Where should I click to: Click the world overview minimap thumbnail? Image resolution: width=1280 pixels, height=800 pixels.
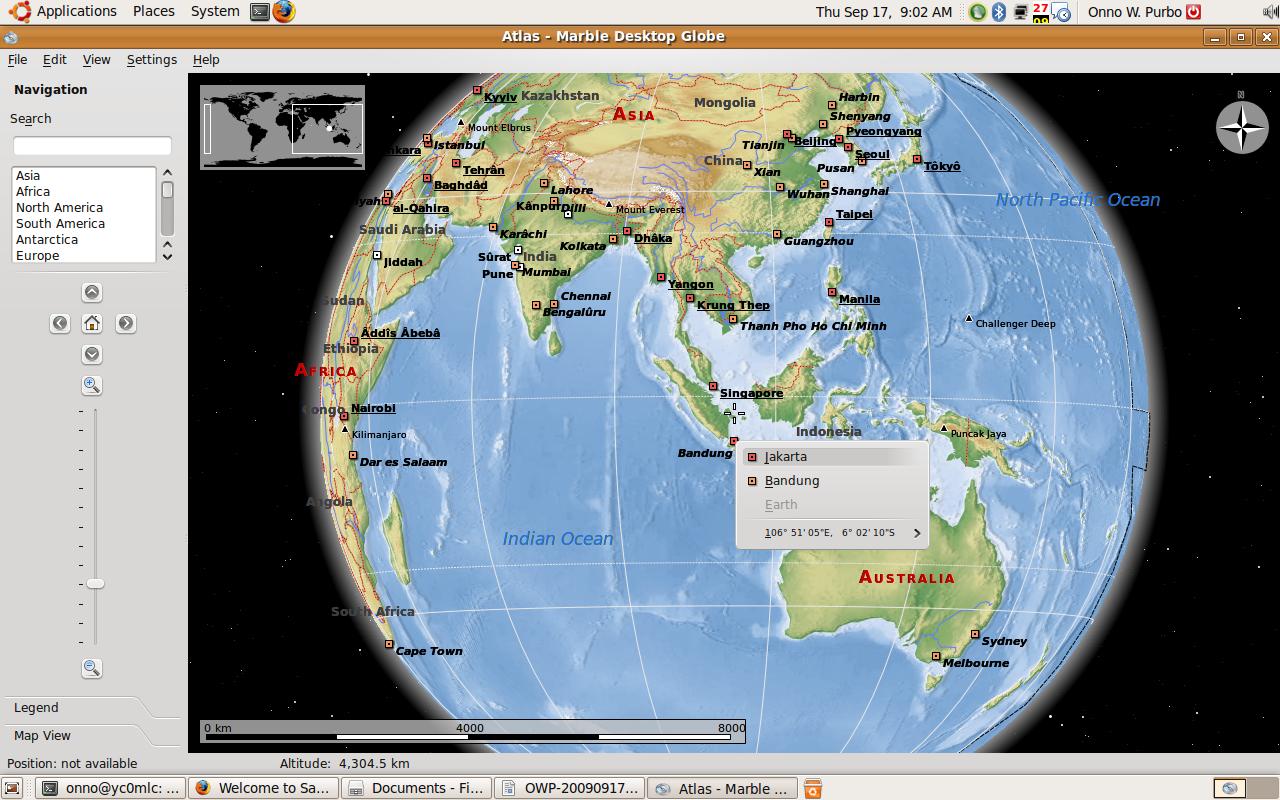[282, 127]
